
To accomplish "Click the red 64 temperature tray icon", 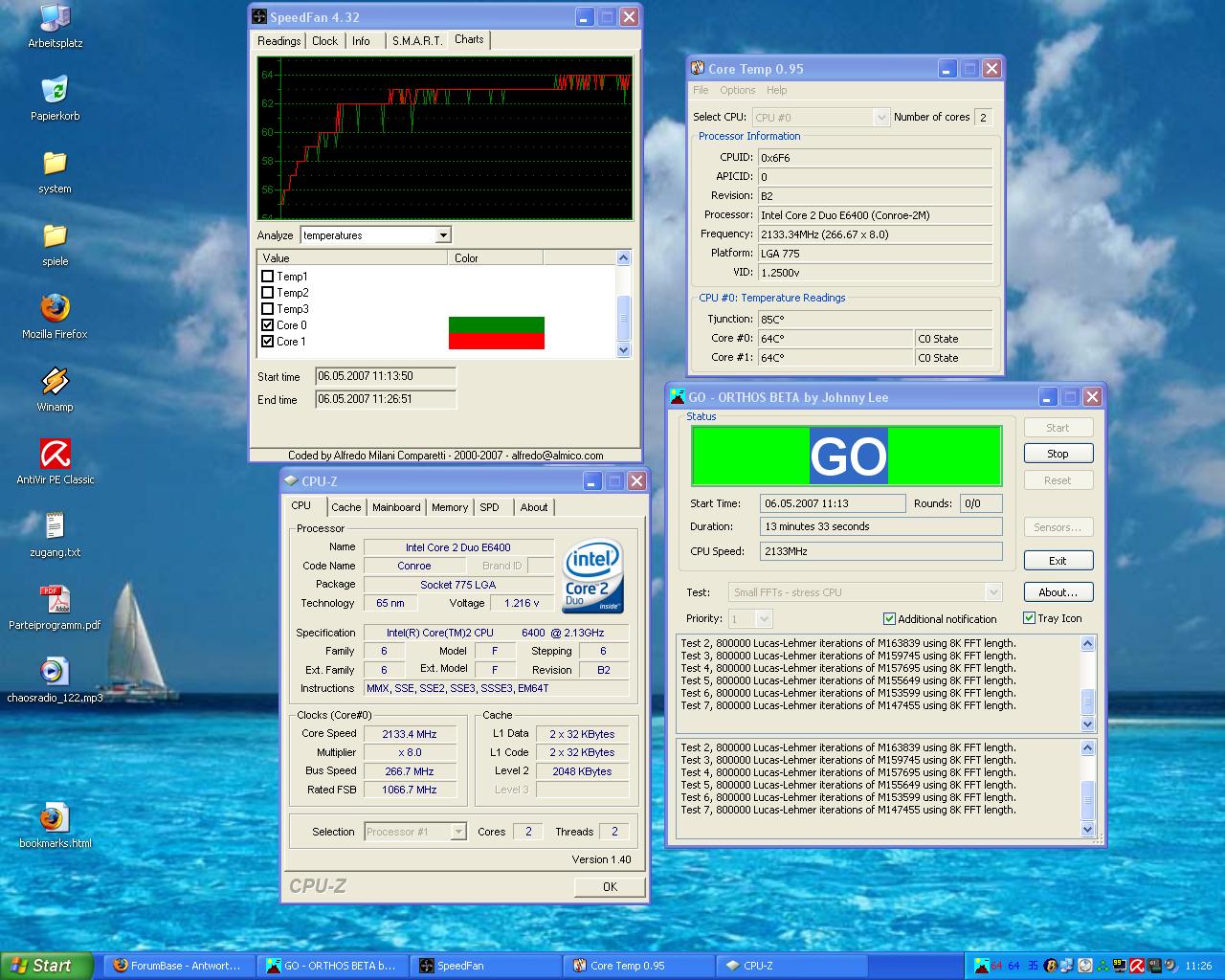I will (x=996, y=966).
